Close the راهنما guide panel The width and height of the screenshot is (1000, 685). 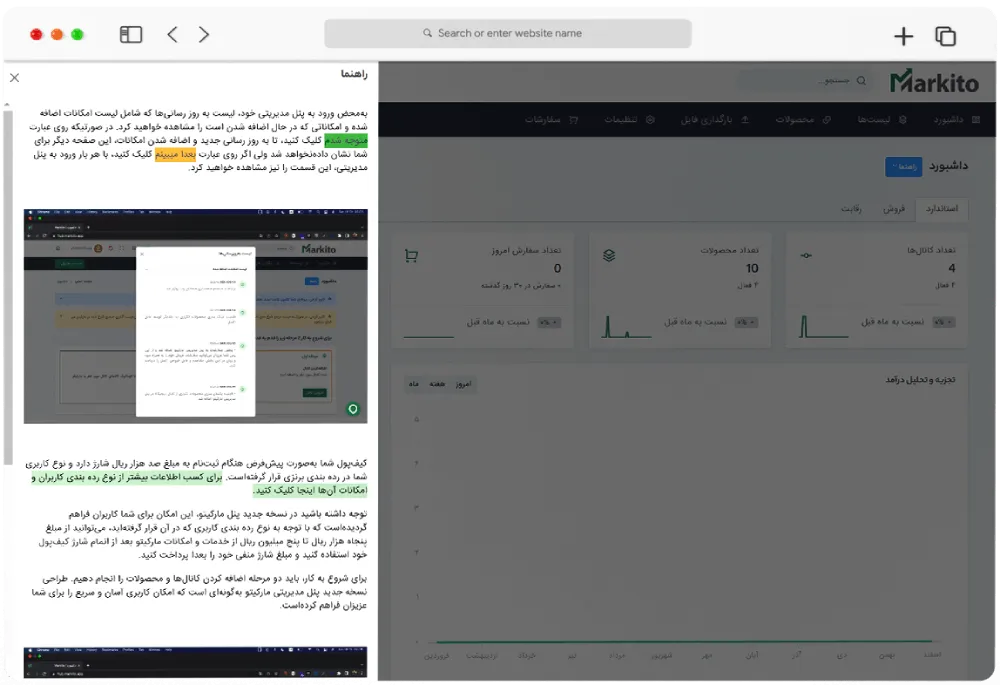[x=15, y=78]
